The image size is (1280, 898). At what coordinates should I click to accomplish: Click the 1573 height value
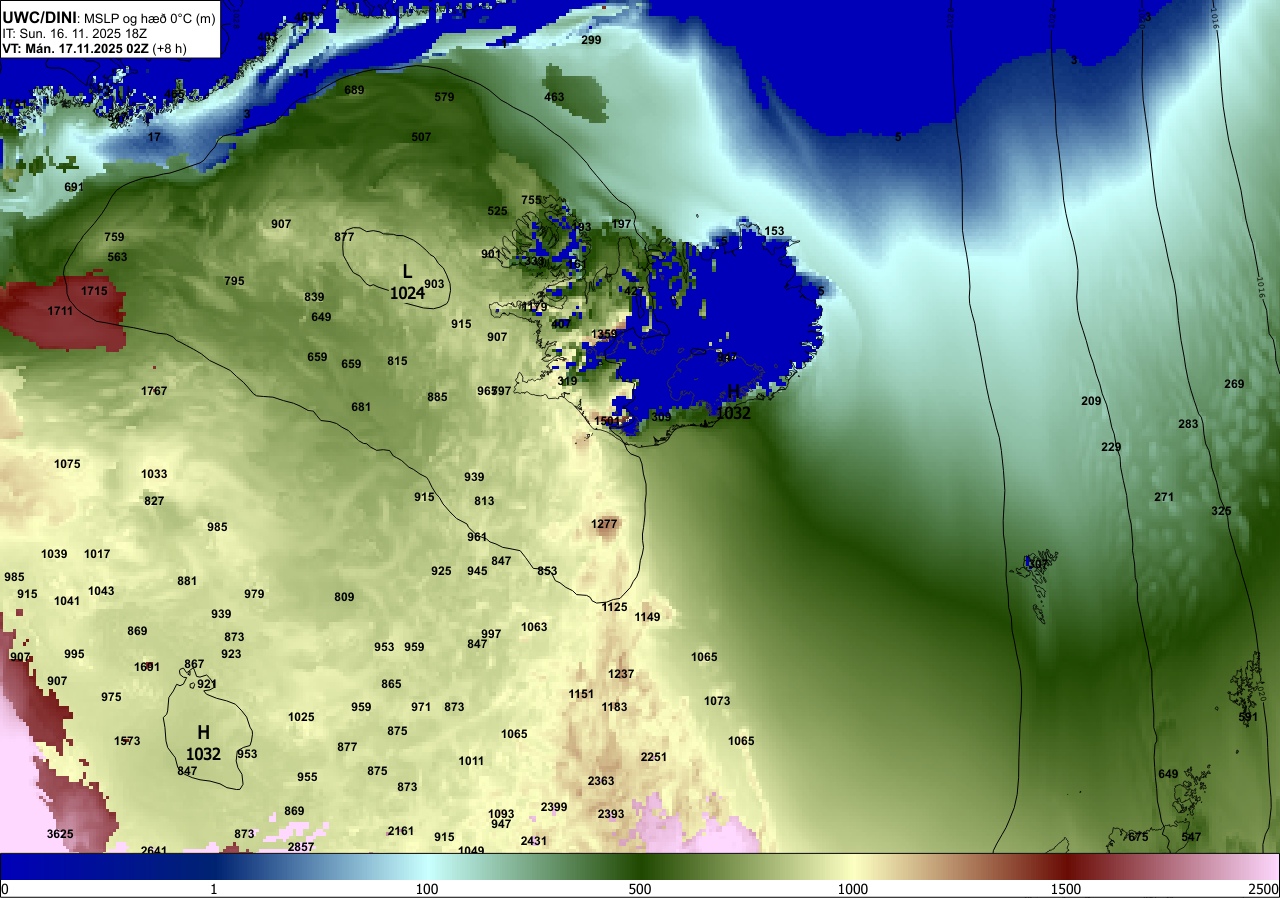coord(127,741)
